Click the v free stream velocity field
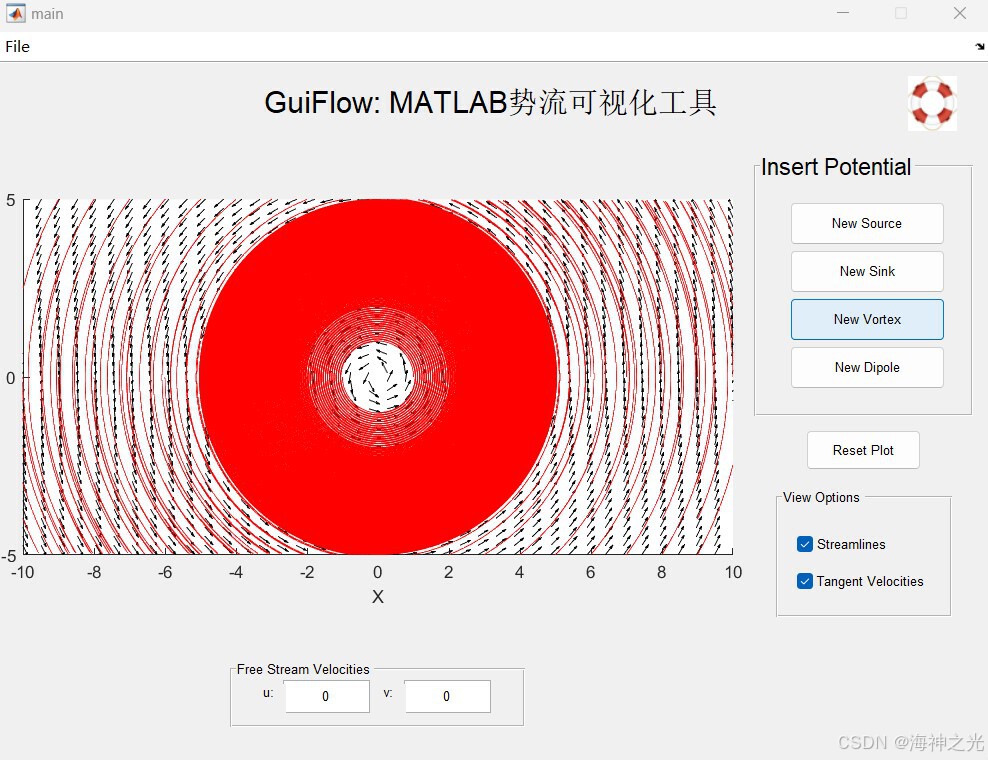 447,696
